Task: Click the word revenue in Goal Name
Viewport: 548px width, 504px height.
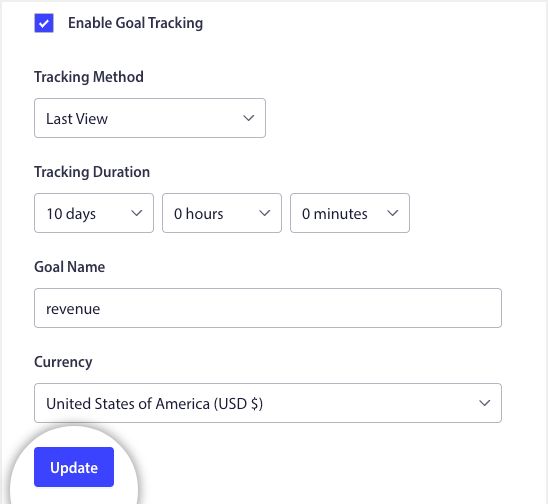Action: pyautogui.click(x=73, y=309)
